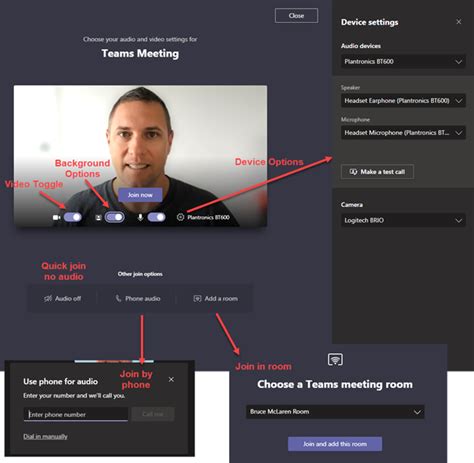474x463 pixels.
Task: Click the Enter phone number field
Action: pyautogui.click(x=76, y=414)
